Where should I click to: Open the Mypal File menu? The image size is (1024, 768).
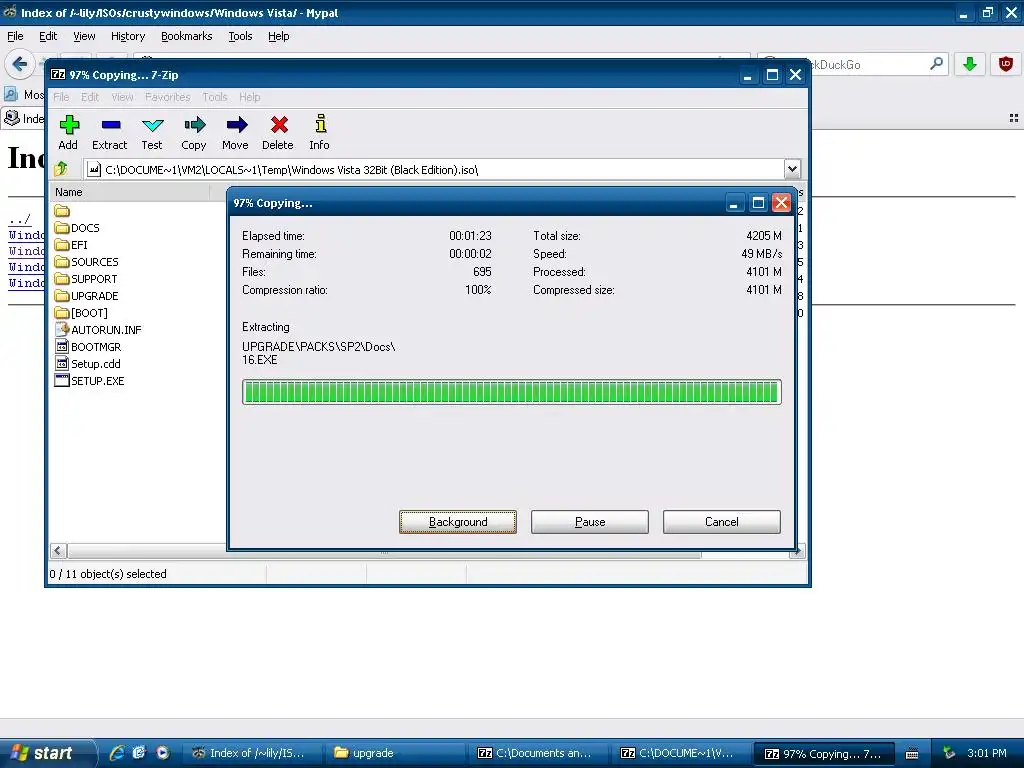15,36
